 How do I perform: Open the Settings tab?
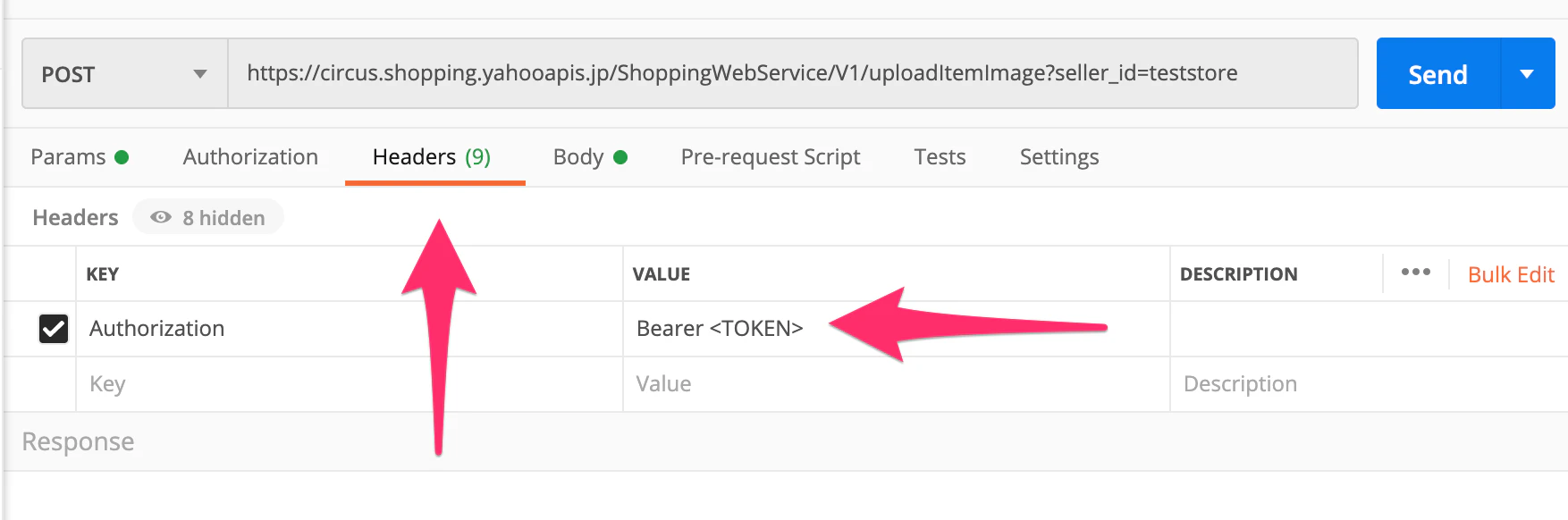tap(1059, 157)
